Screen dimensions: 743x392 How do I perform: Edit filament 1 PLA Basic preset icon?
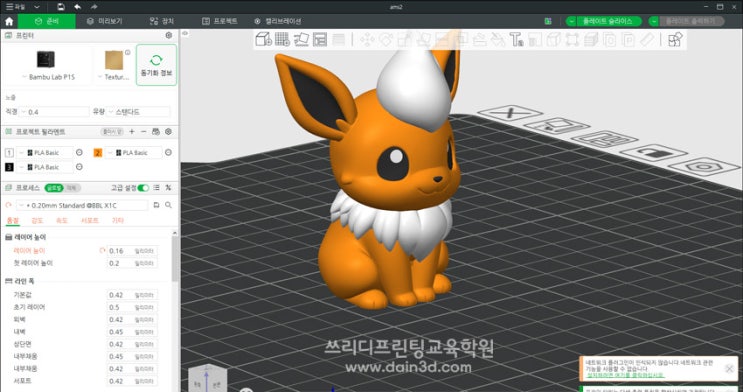79,153
